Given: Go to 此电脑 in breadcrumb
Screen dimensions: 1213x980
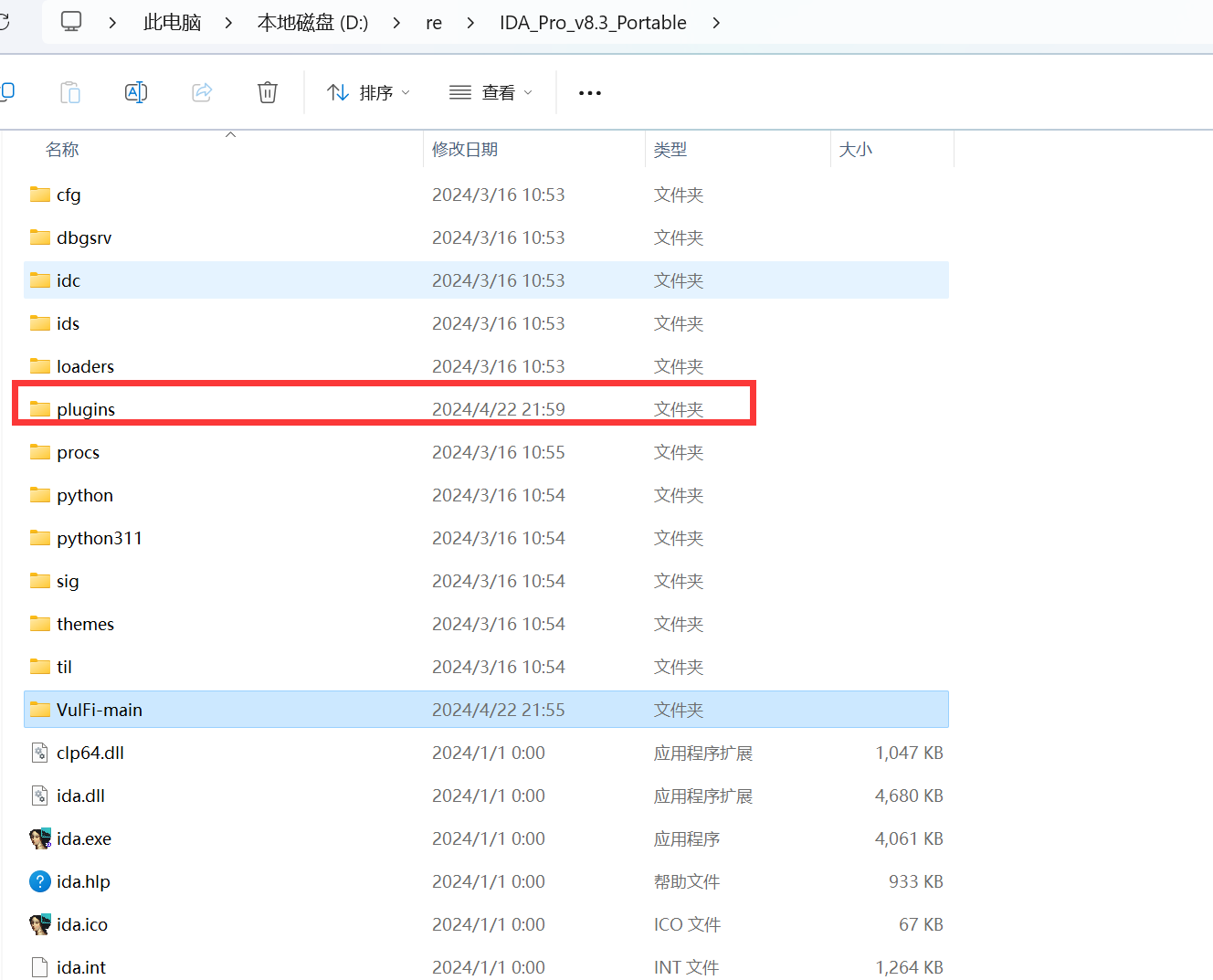Looking at the screenshot, I should tap(172, 23).
